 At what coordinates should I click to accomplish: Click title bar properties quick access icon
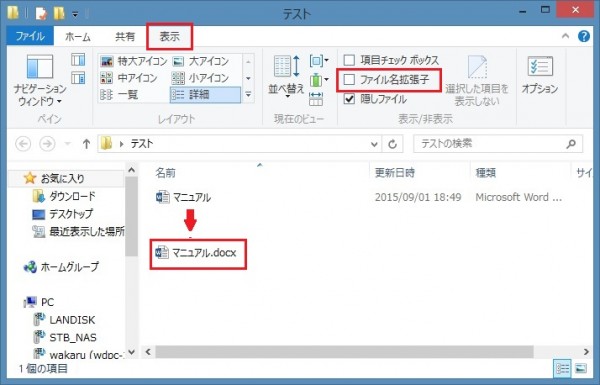pyautogui.click(x=41, y=14)
